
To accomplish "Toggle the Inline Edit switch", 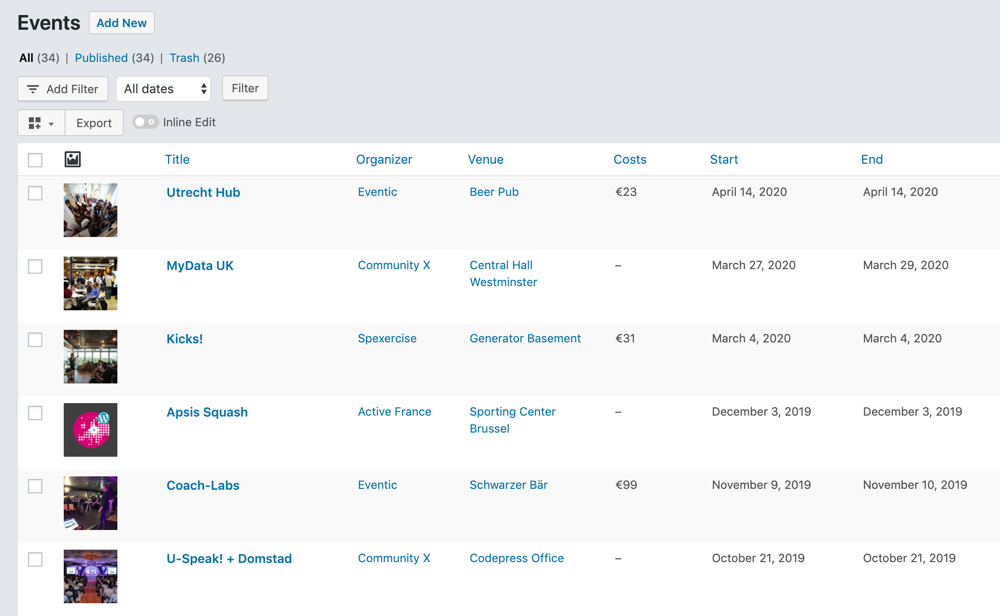I will click(146, 122).
